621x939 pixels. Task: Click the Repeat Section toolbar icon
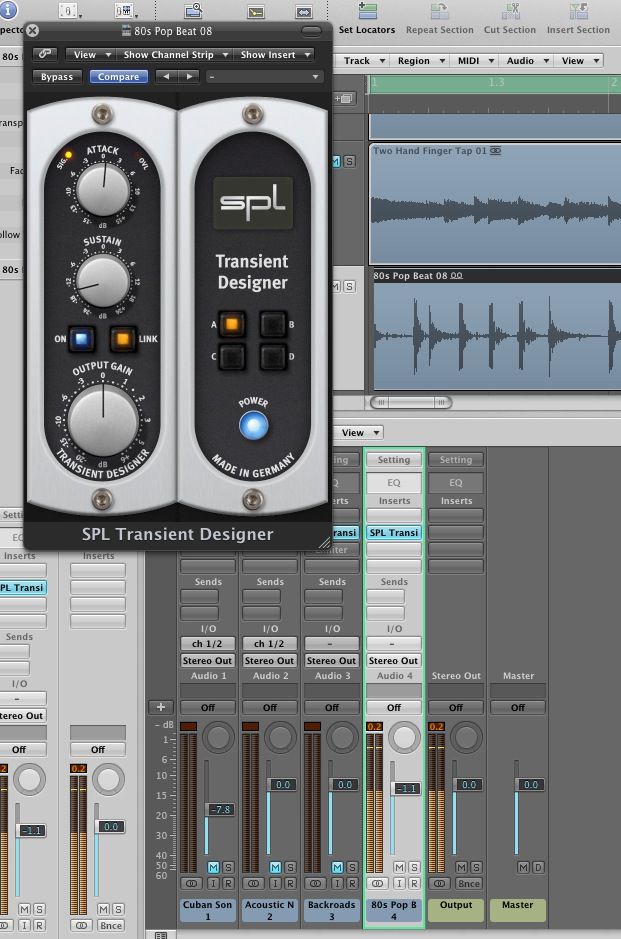click(x=440, y=11)
